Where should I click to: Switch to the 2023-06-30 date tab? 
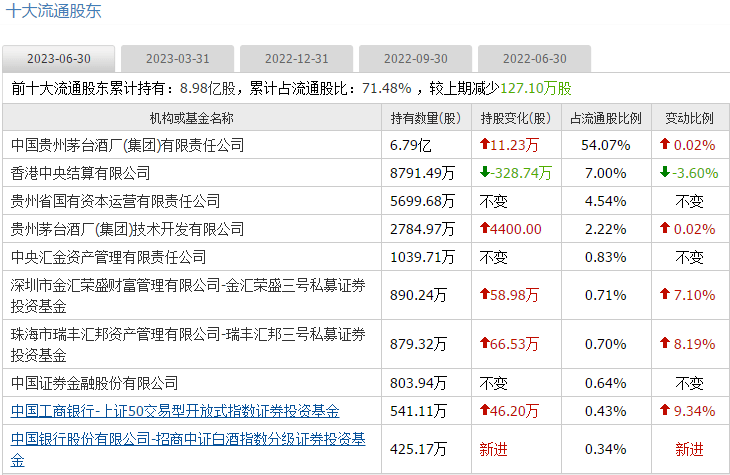click(59, 58)
